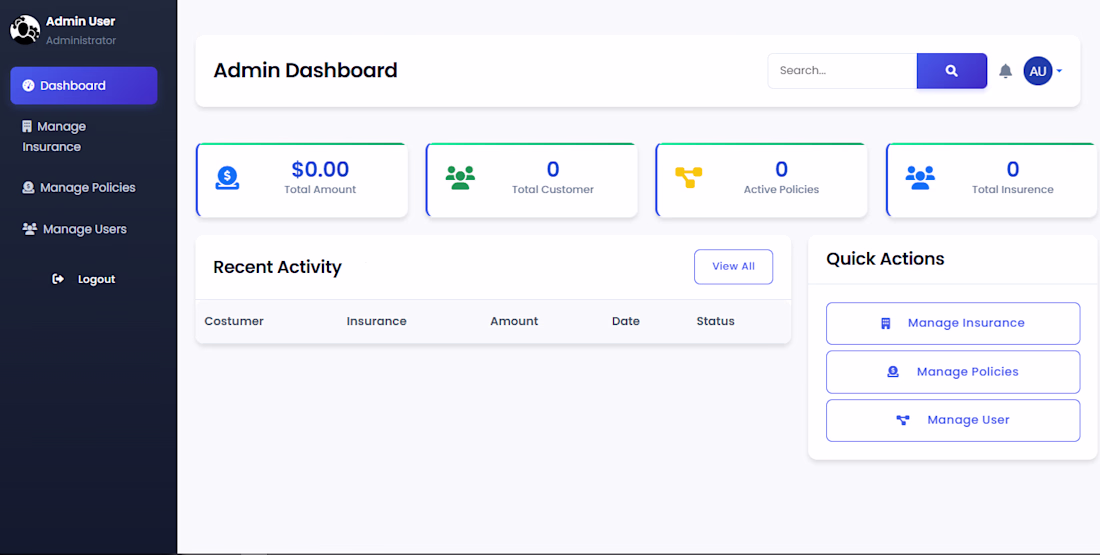The image size is (1100, 555).
Task: Click the Administrator role text
Action: (81, 41)
